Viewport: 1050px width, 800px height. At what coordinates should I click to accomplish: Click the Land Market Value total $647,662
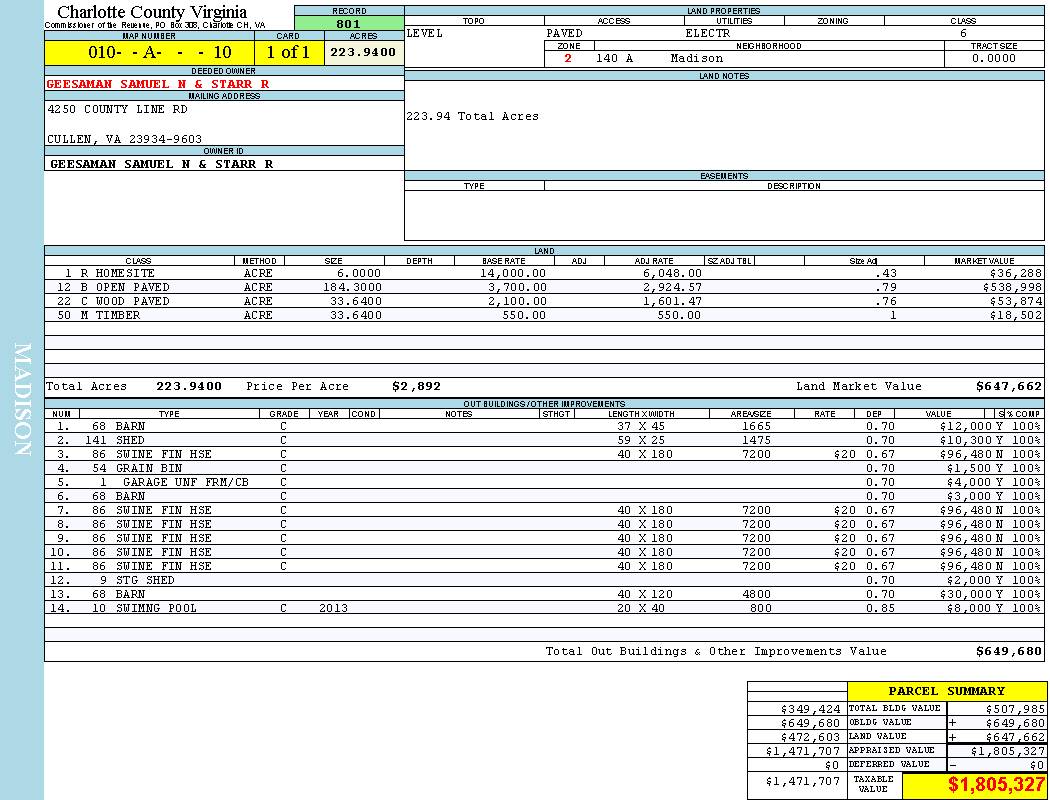(x=1008, y=386)
